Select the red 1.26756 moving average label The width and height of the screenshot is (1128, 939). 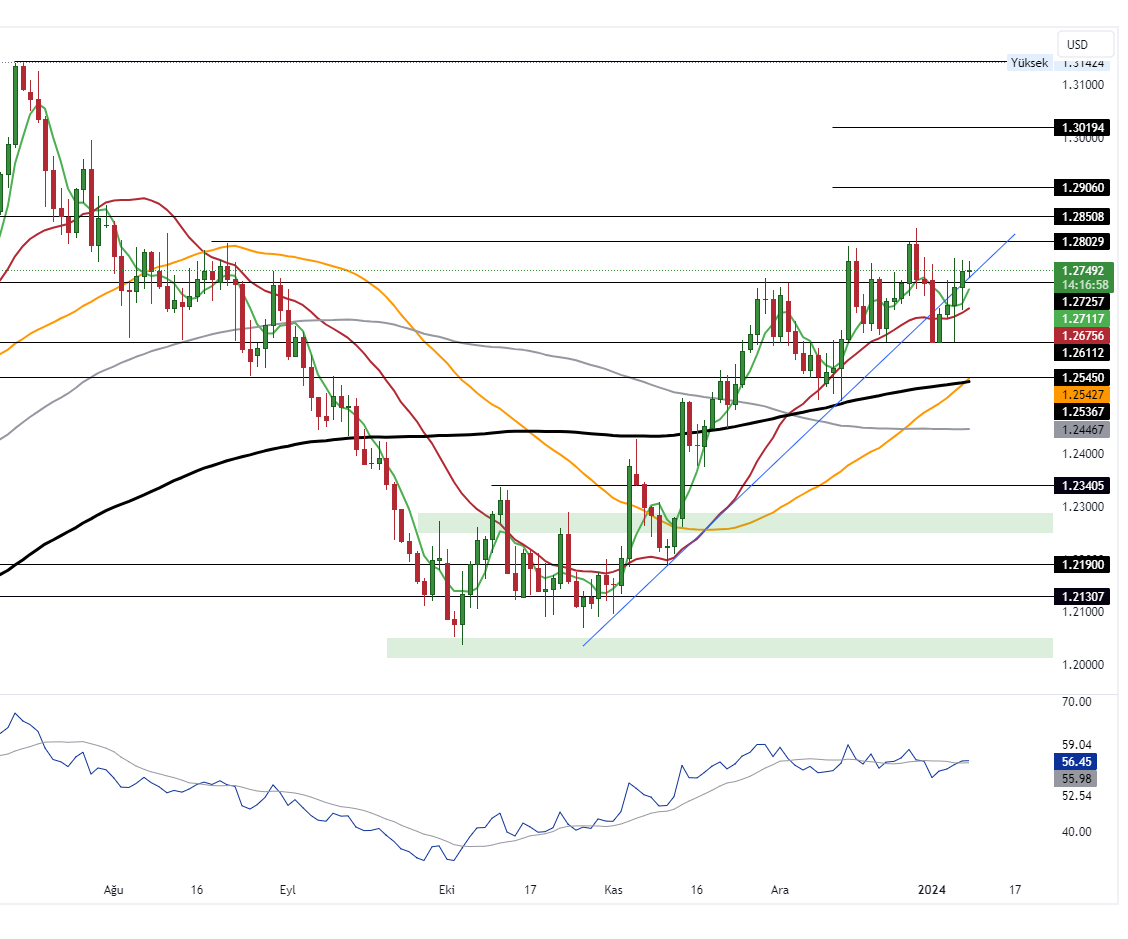click(1084, 335)
